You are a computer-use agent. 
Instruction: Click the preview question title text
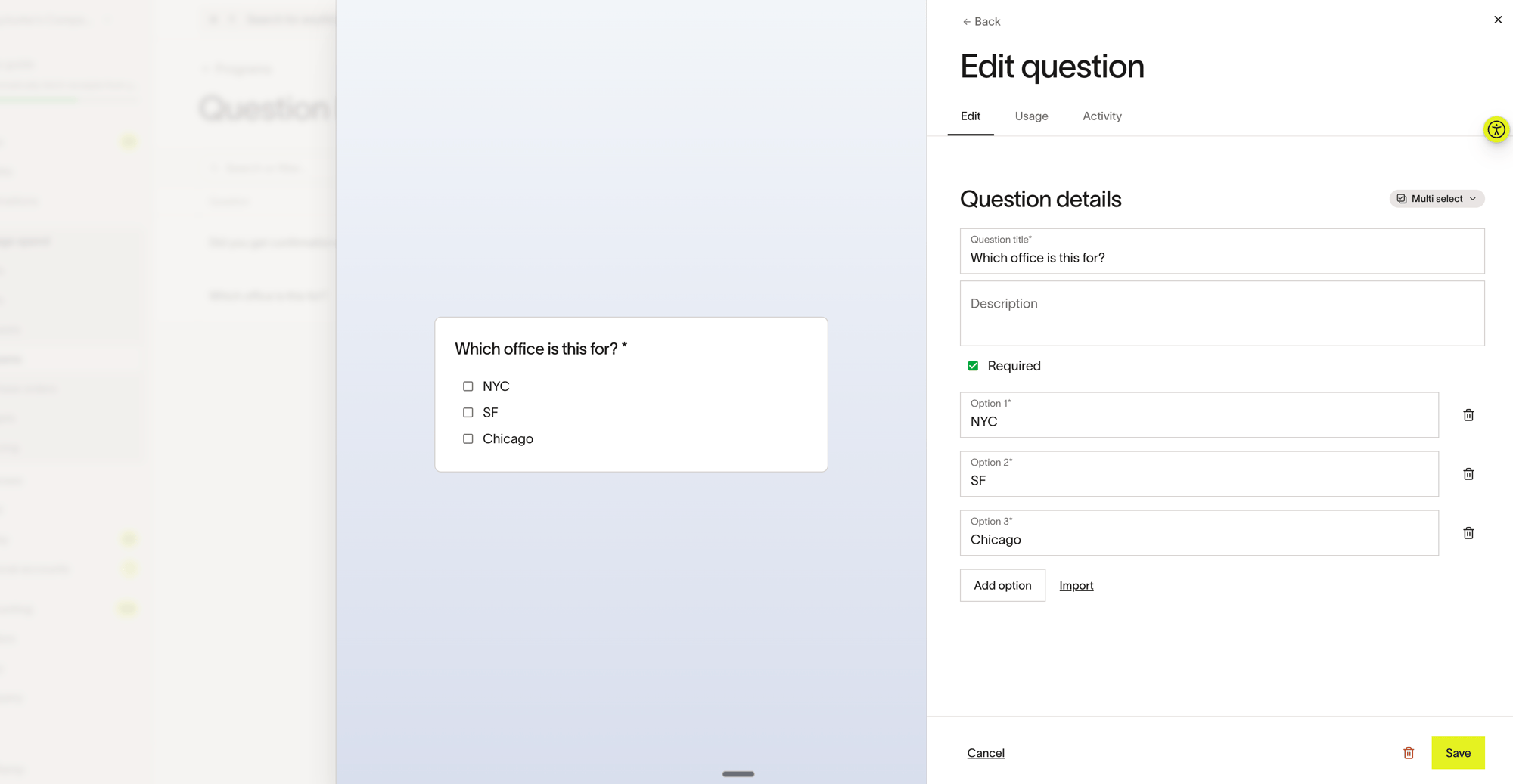(541, 349)
